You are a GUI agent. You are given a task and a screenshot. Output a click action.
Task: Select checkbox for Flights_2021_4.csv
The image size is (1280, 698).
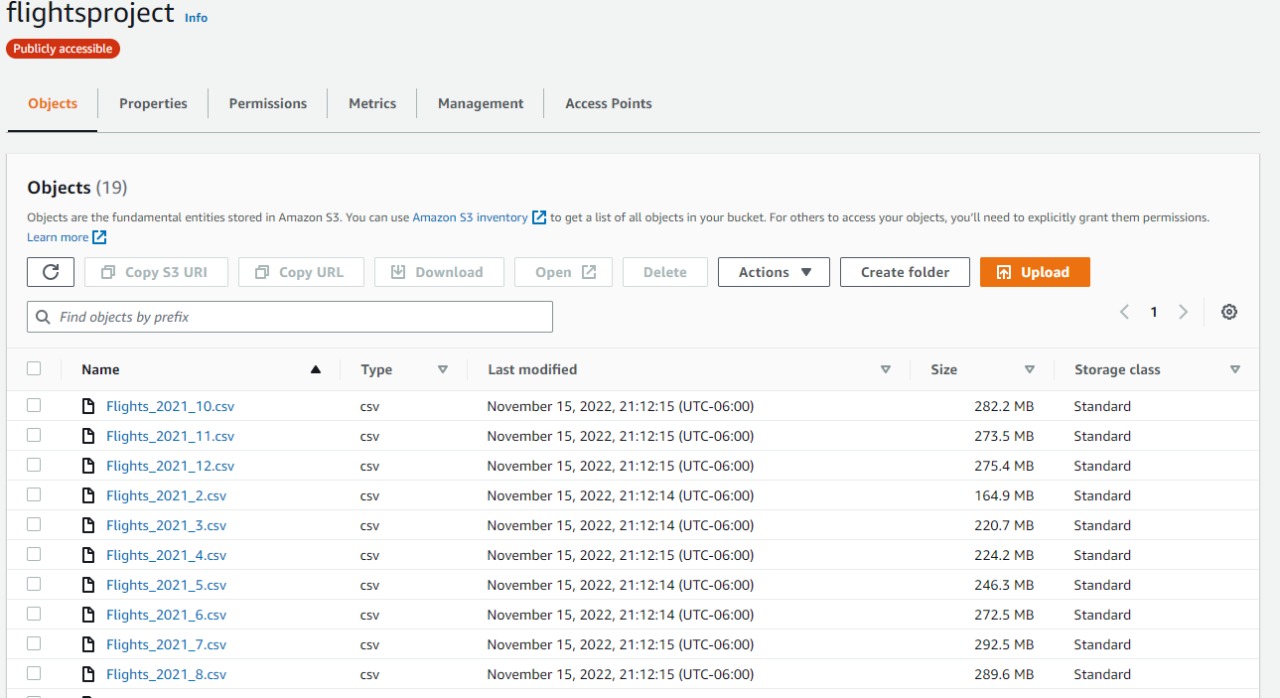(34, 554)
